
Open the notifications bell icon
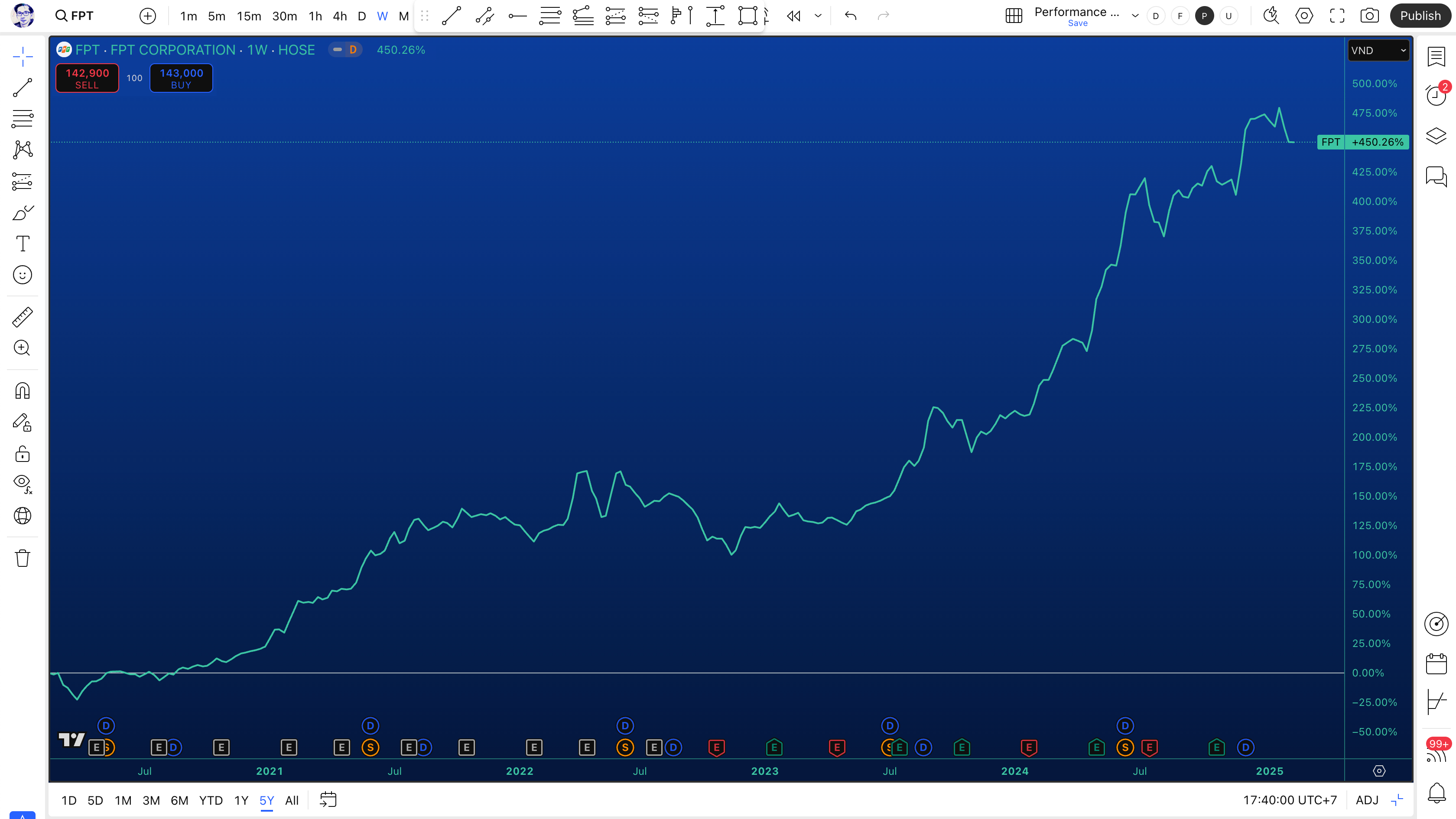point(1436,793)
